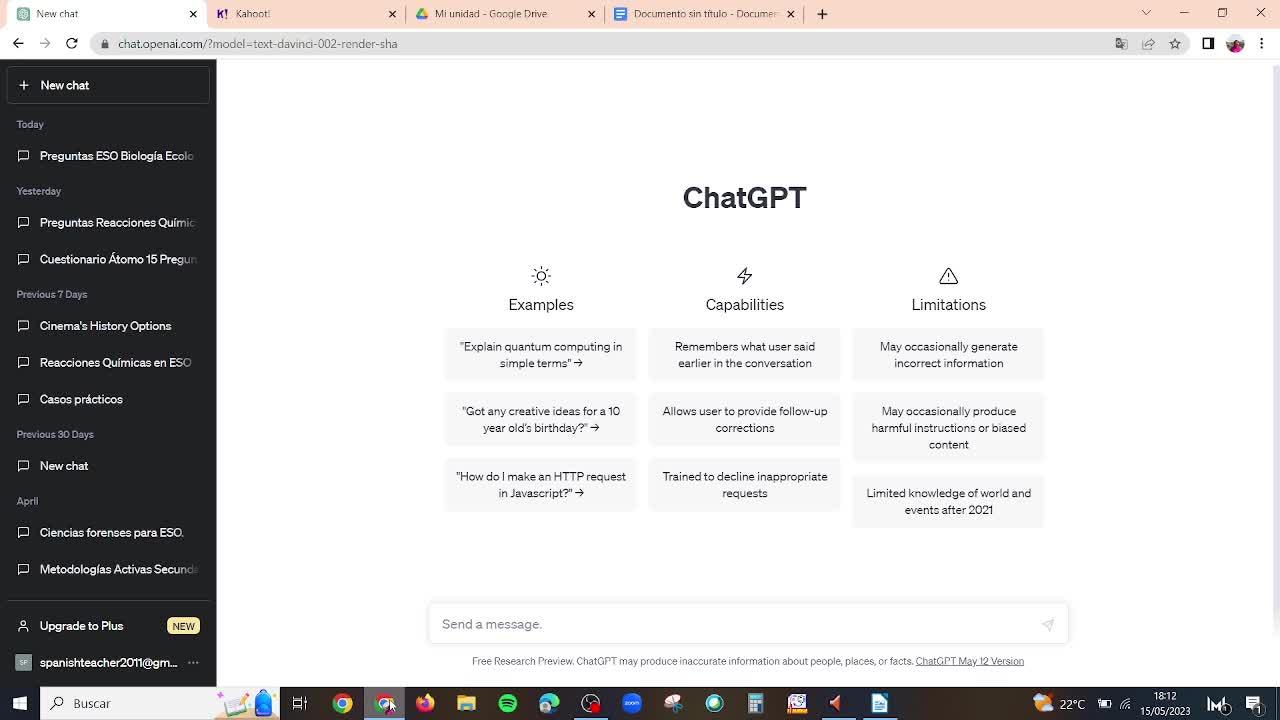Open Spotify from the taskbar
Image resolution: width=1280 pixels, height=720 pixels.
[x=508, y=703]
